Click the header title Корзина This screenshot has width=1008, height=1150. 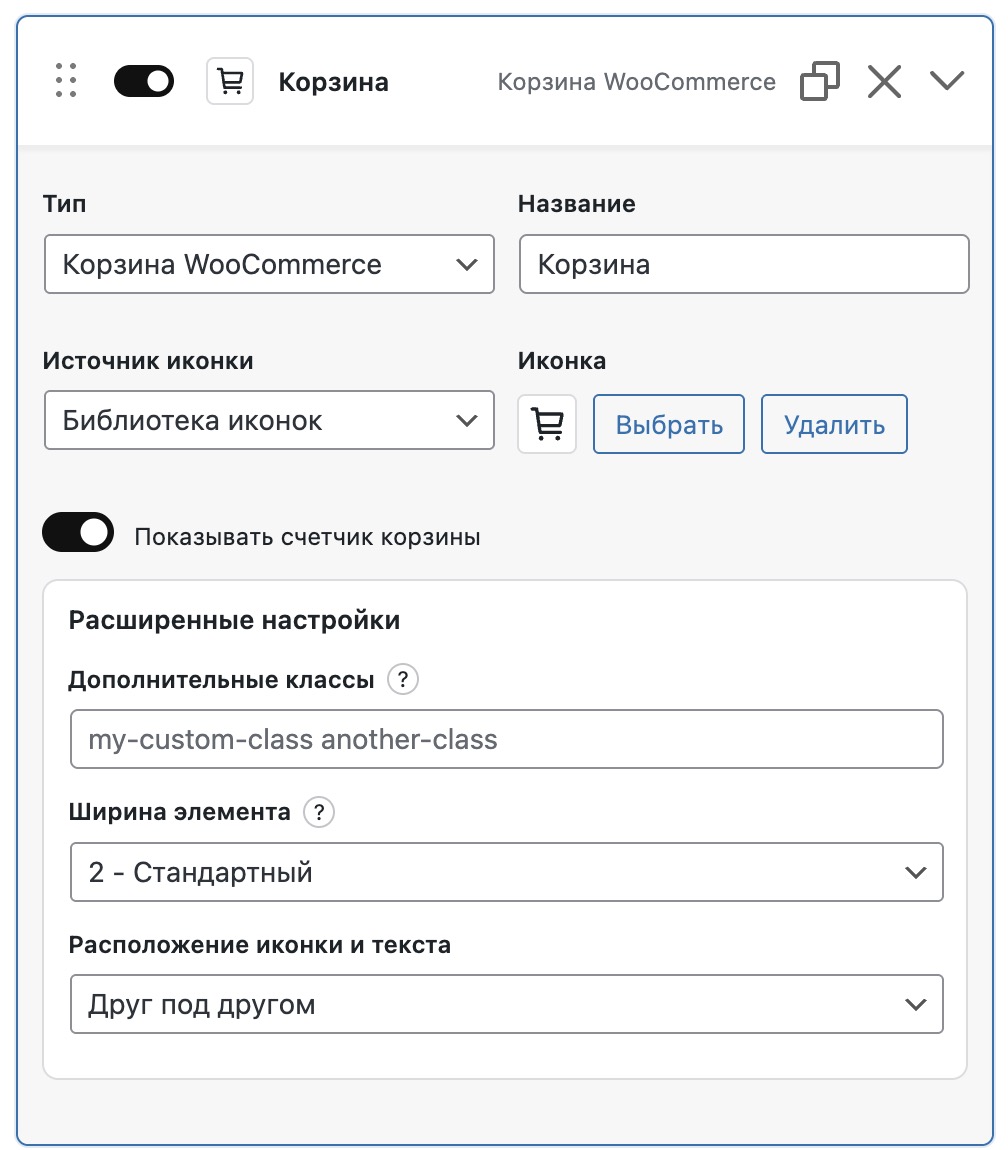(334, 81)
